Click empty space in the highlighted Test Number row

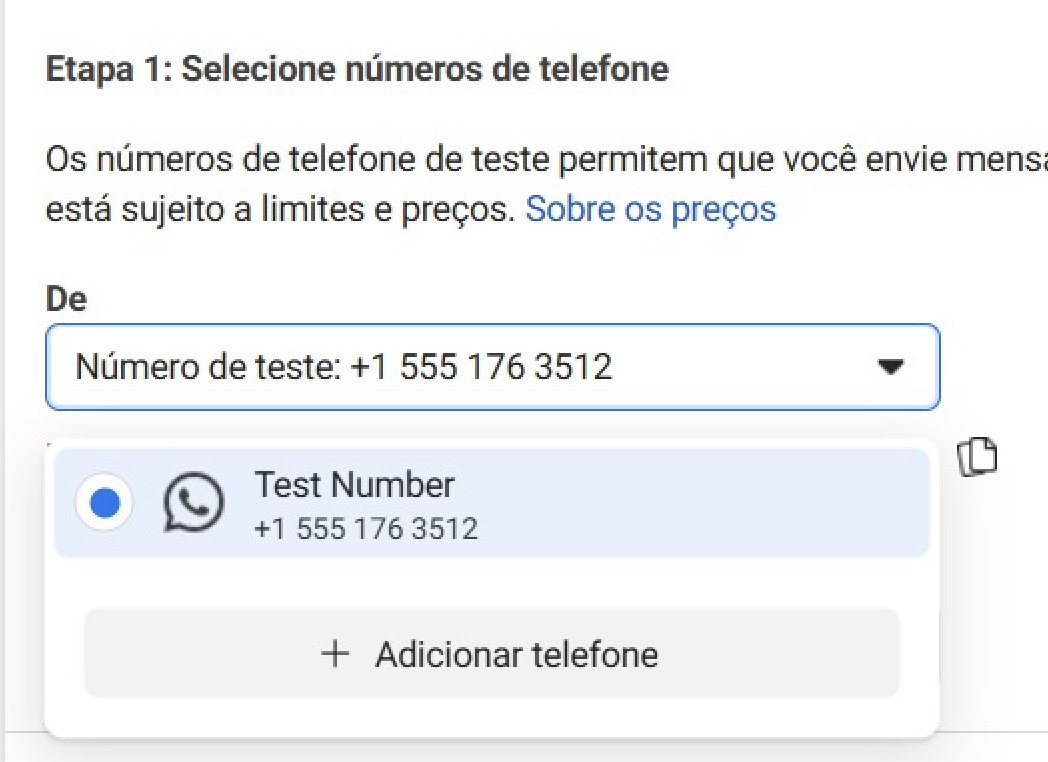click(700, 503)
